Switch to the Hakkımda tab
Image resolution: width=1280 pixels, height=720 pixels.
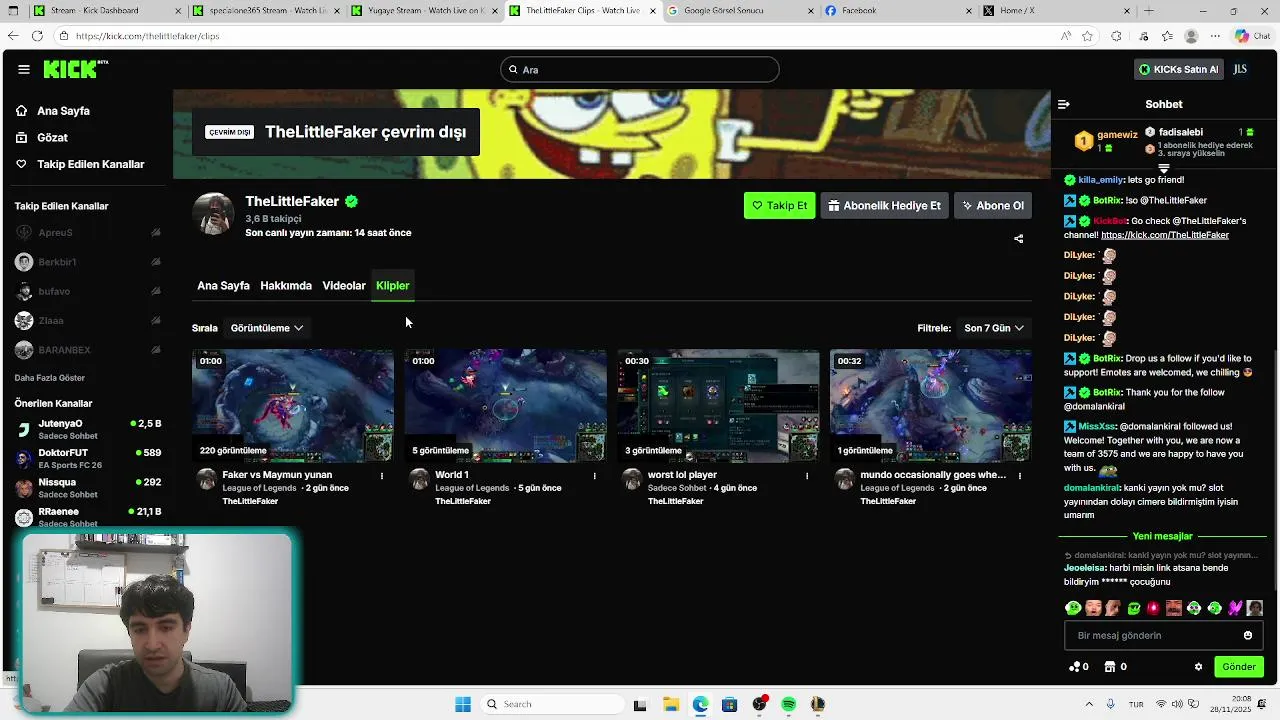pyautogui.click(x=286, y=285)
